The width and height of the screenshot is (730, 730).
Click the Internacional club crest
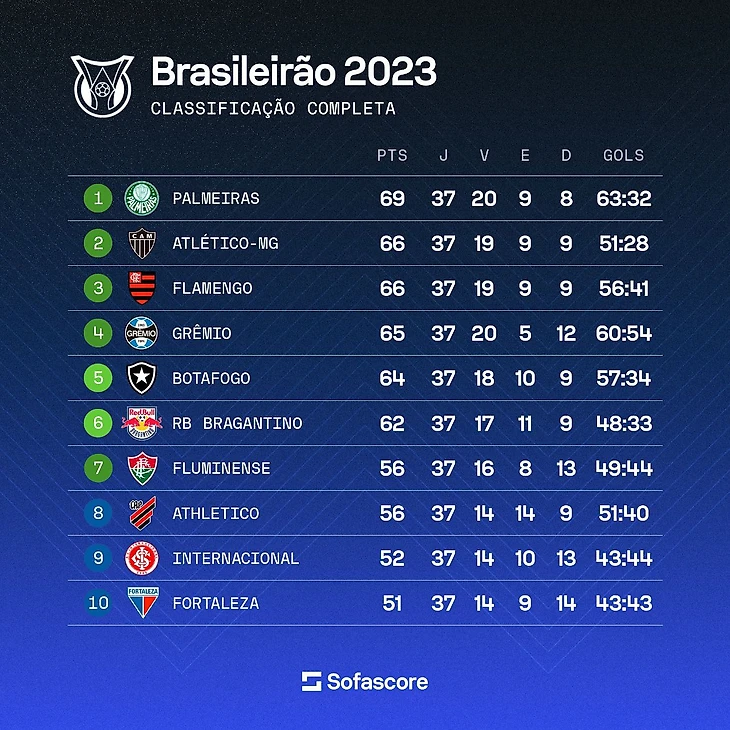[x=140, y=558]
